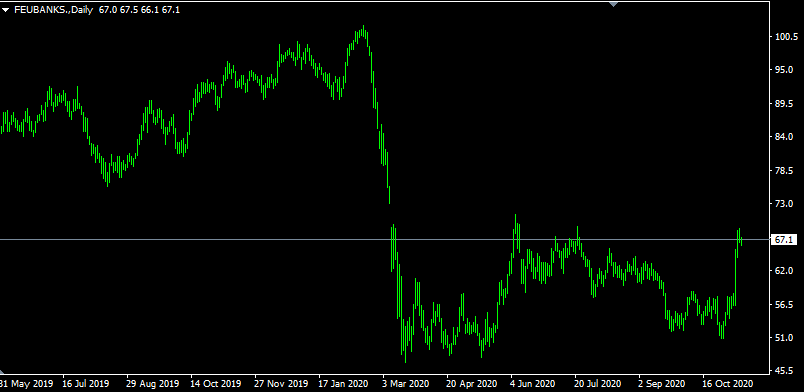Click the 78.5 price axis label
The height and width of the screenshot is (392, 804).
(x=785, y=170)
